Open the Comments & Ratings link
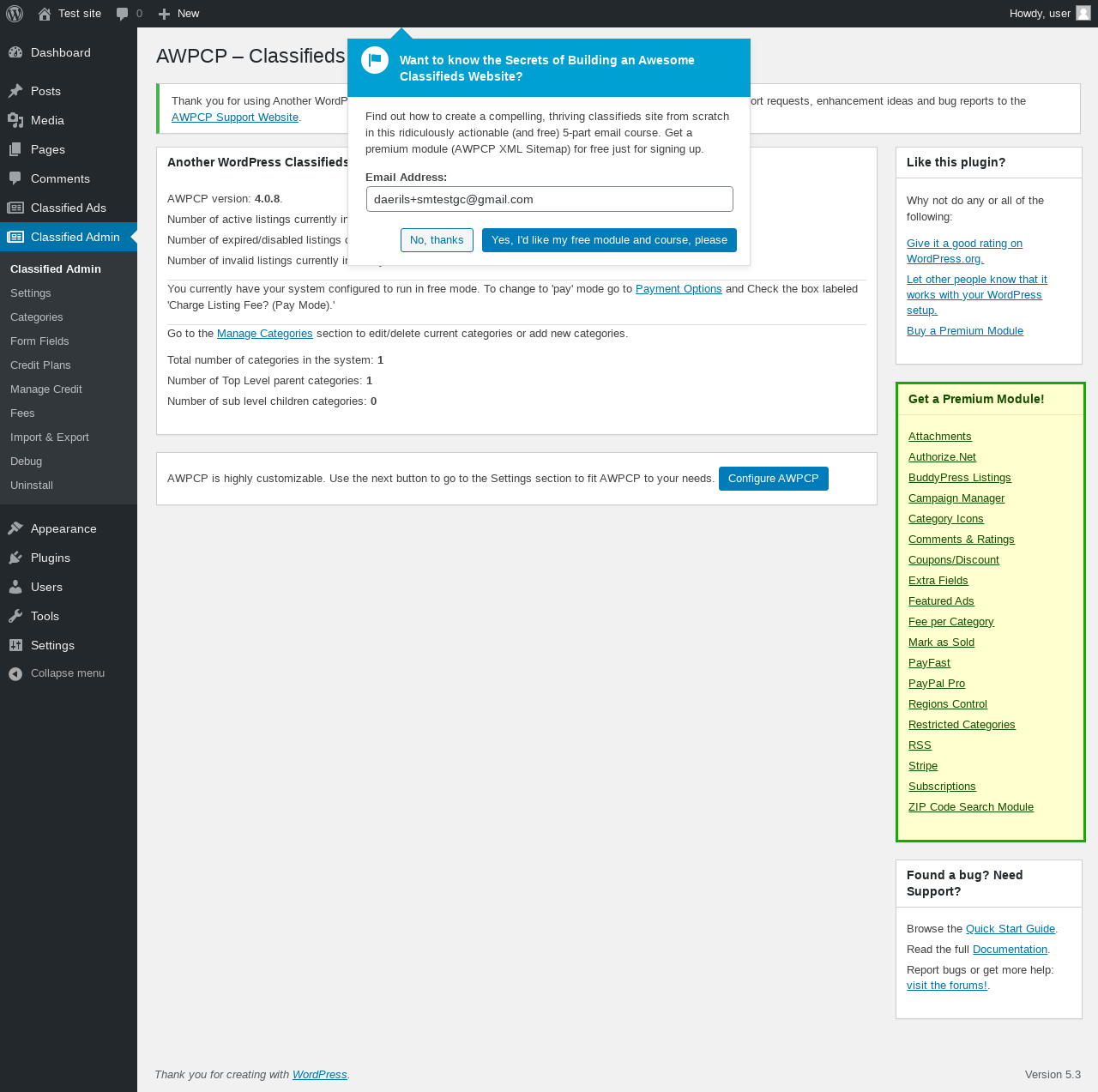Image resolution: width=1098 pixels, height=1092 pixels. coord(962,540)
